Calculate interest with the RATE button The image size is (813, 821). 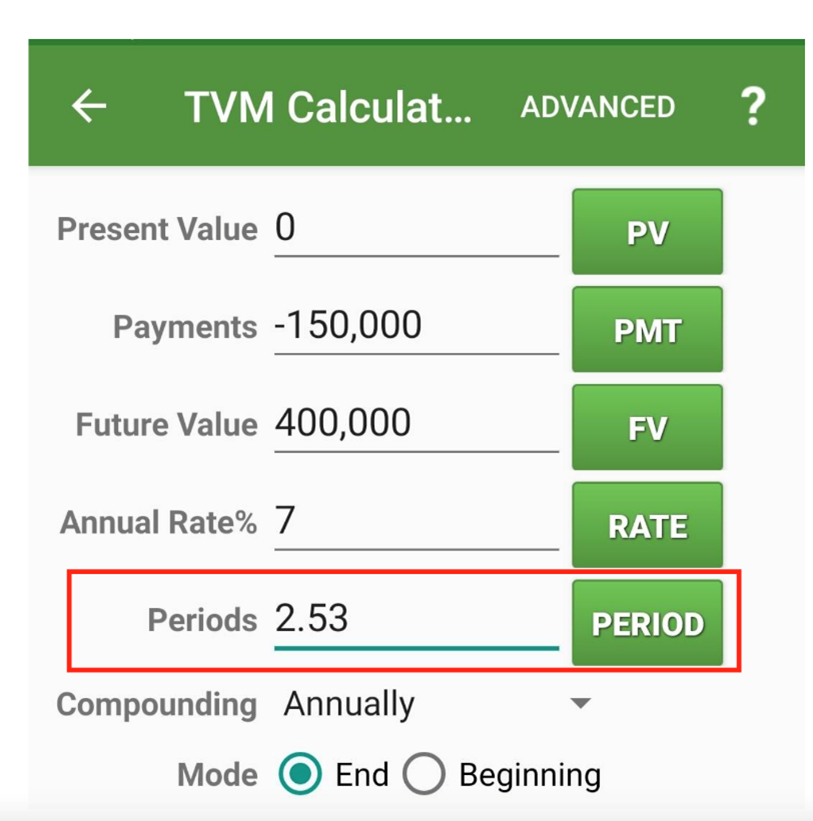coord(648,525)
